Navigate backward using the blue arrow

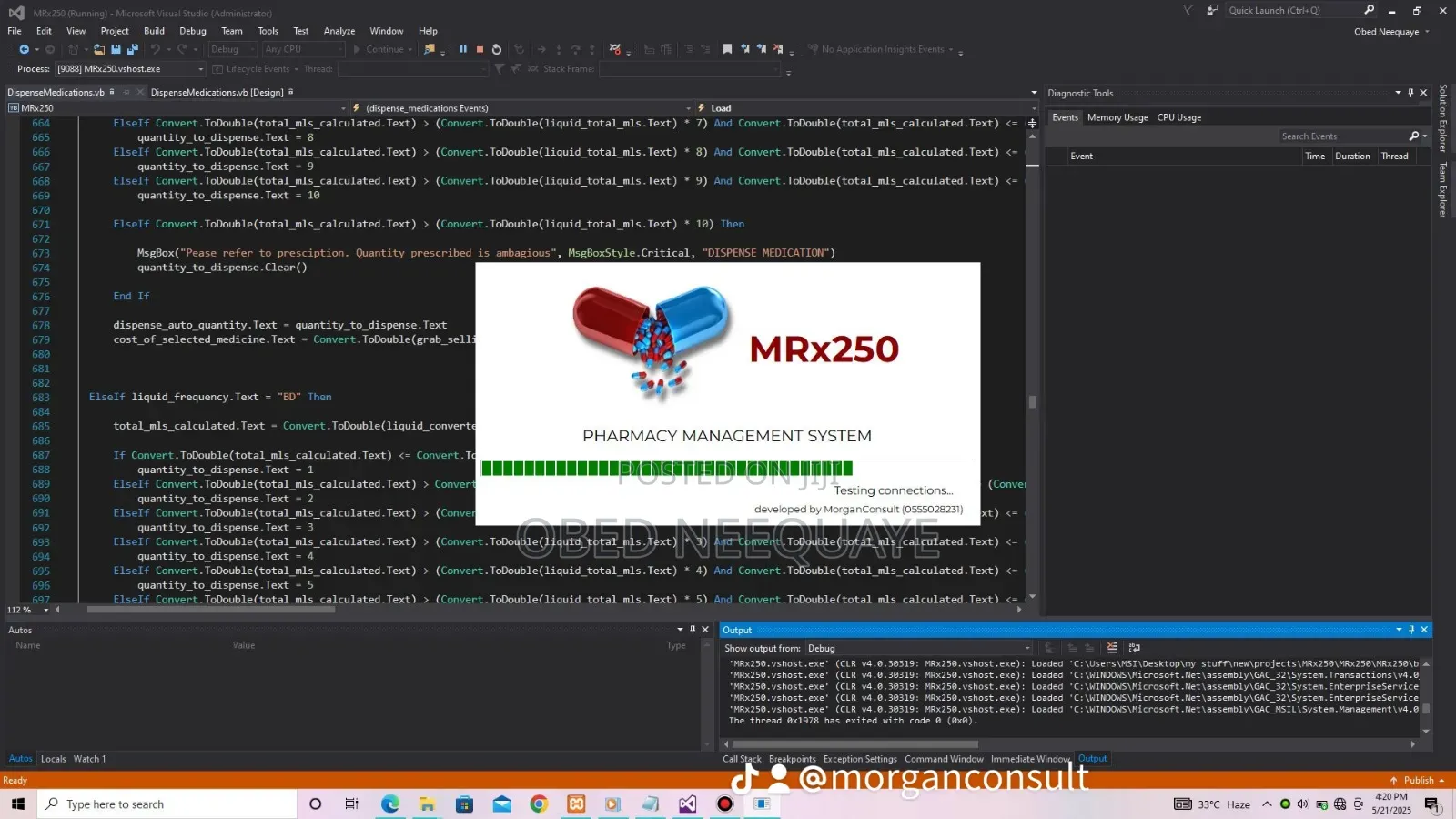[24, 49]
